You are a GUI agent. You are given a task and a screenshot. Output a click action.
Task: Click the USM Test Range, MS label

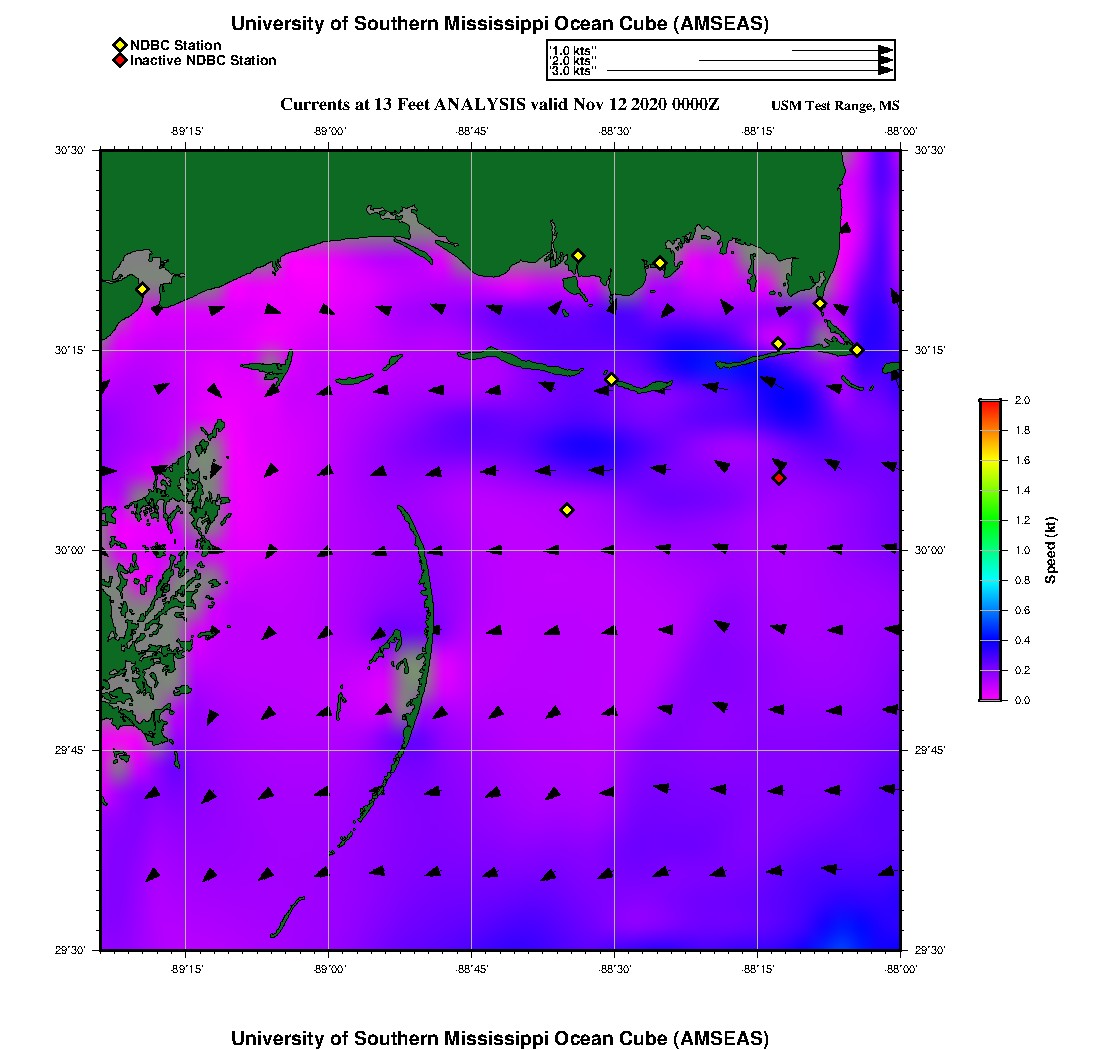click(x=835, y=106)
